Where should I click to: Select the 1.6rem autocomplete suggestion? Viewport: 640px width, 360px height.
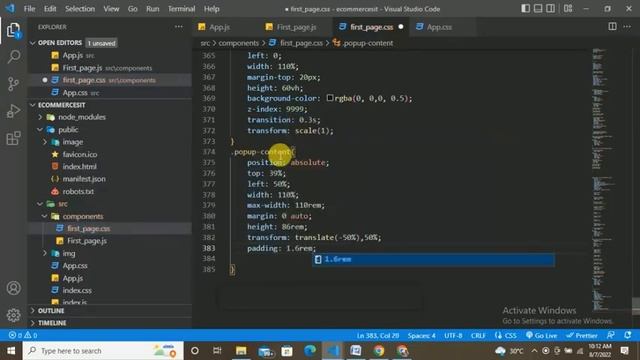point(433,259)
